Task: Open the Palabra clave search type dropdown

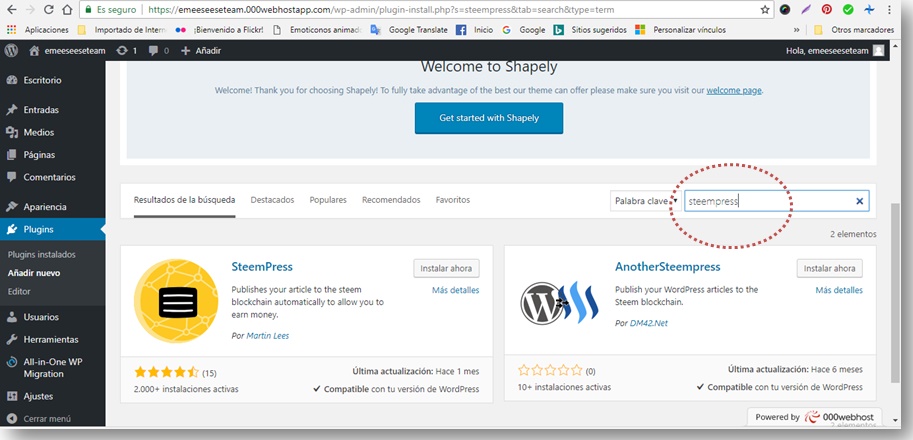Action: (646, 201)
